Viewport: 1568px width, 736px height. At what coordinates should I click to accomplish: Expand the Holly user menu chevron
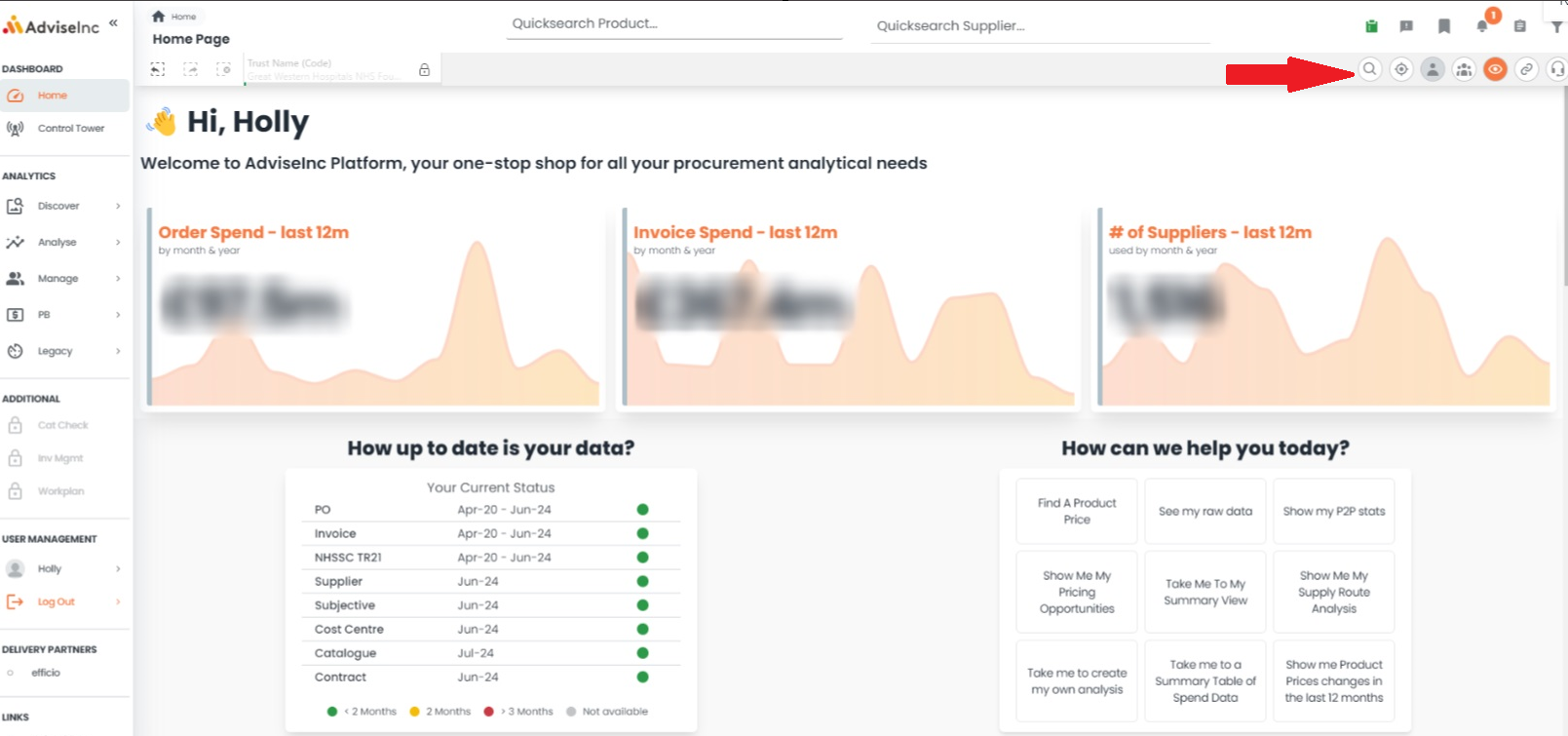coord(118,568)
